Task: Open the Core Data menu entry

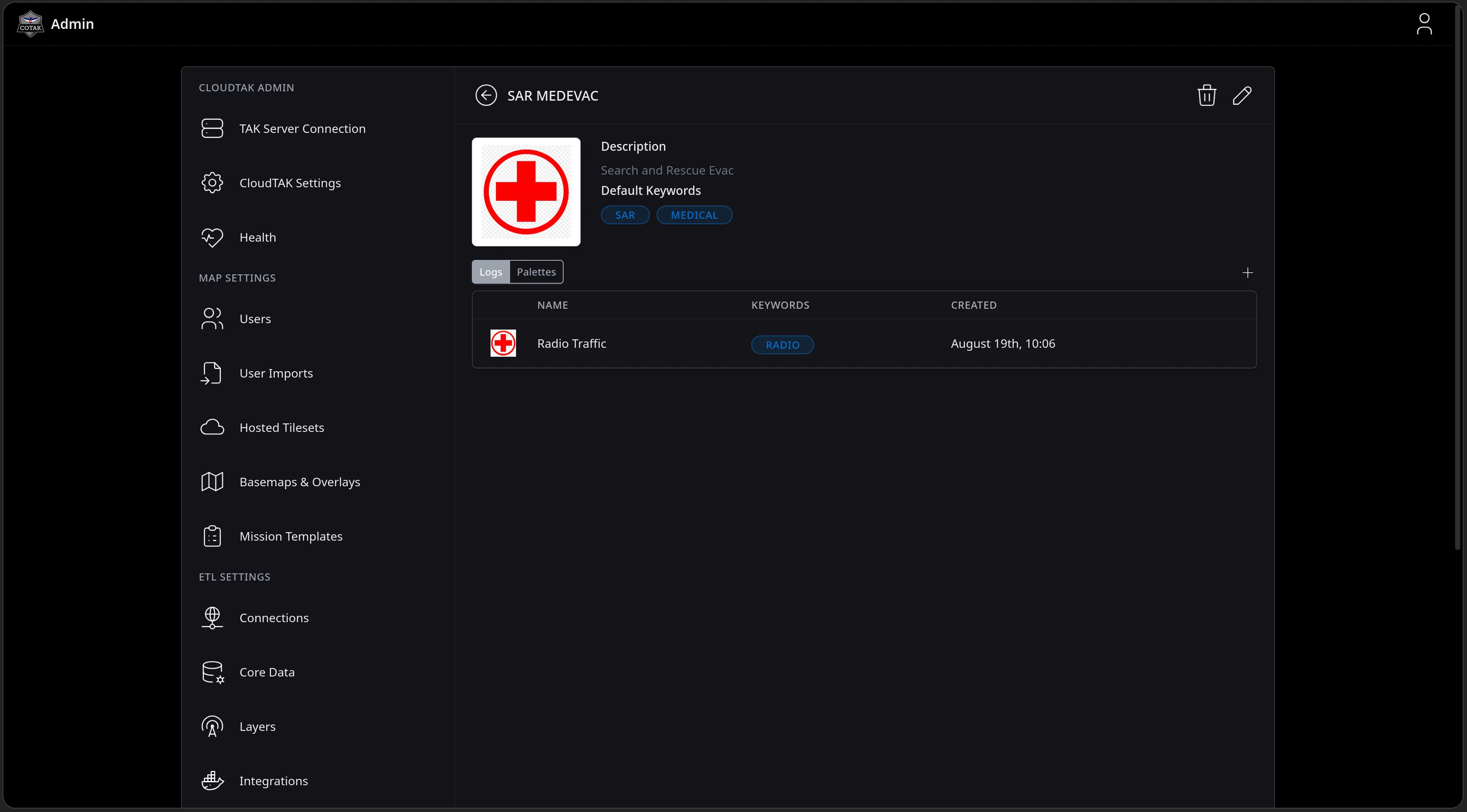Action: 318,673
